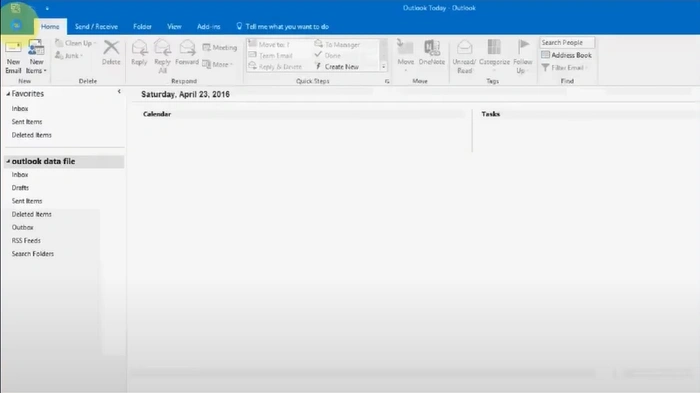Select the To Manager quick step
700x393 pixels.
337,44
